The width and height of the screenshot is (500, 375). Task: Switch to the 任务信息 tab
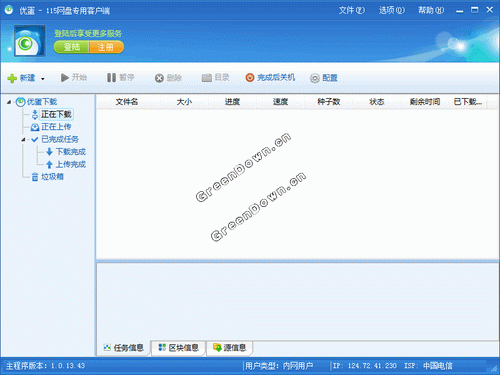click(124, 348)
